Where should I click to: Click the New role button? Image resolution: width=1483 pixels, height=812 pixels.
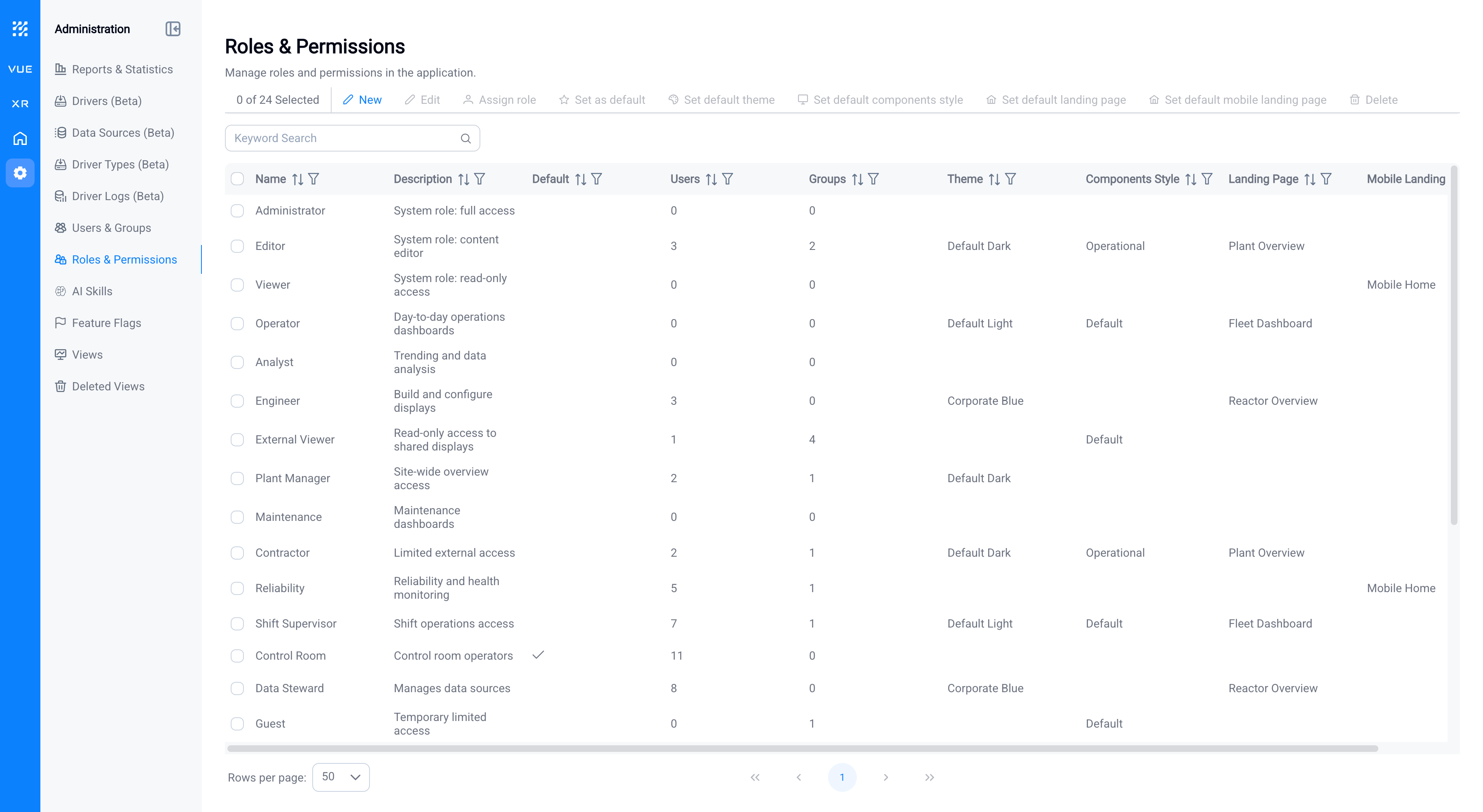pyautogui.click(x=362, y=100)
